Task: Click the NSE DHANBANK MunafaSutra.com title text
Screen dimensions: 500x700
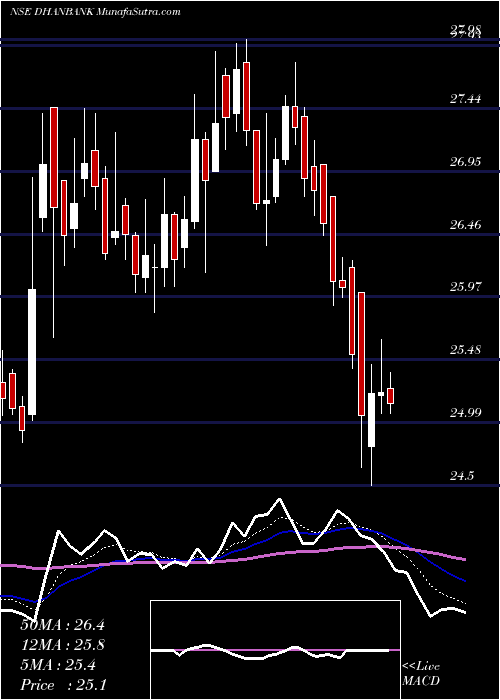Action: click(95, 12)
